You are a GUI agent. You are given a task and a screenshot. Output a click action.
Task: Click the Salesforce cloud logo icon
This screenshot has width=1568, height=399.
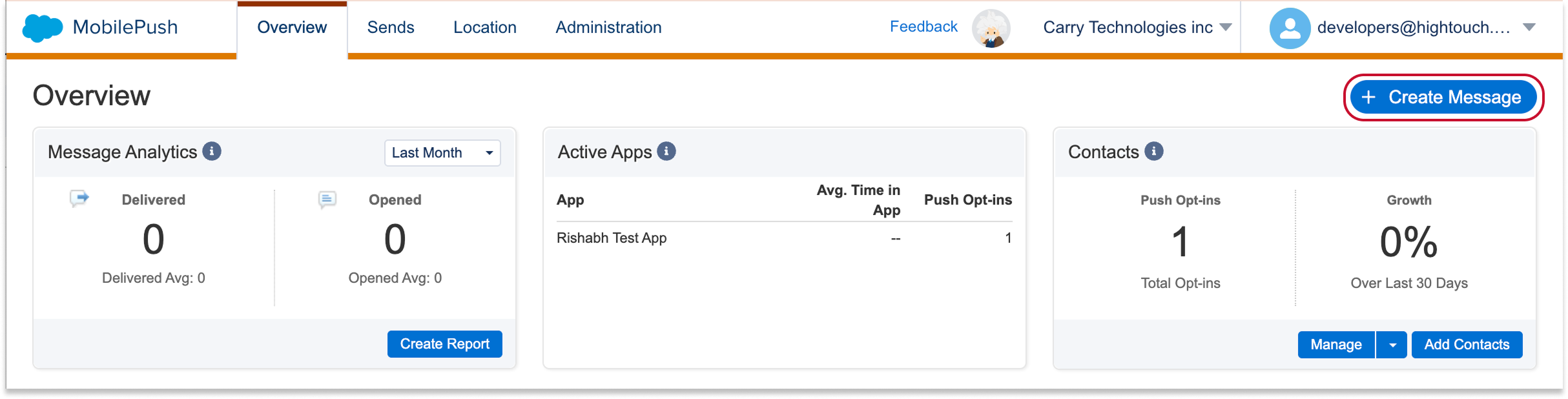click(x=43, y=28)
